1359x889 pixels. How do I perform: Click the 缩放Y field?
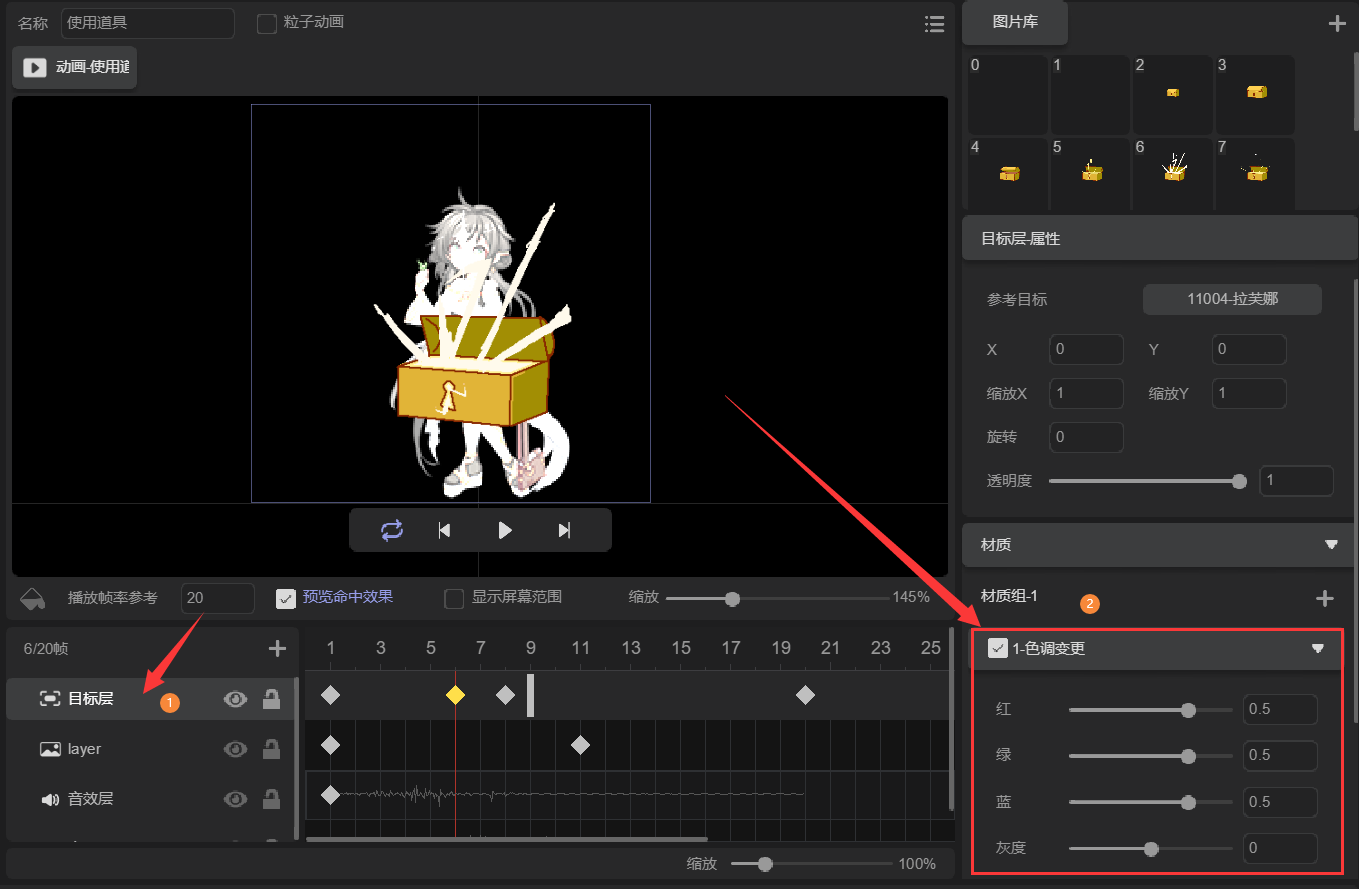(1249, 393)
